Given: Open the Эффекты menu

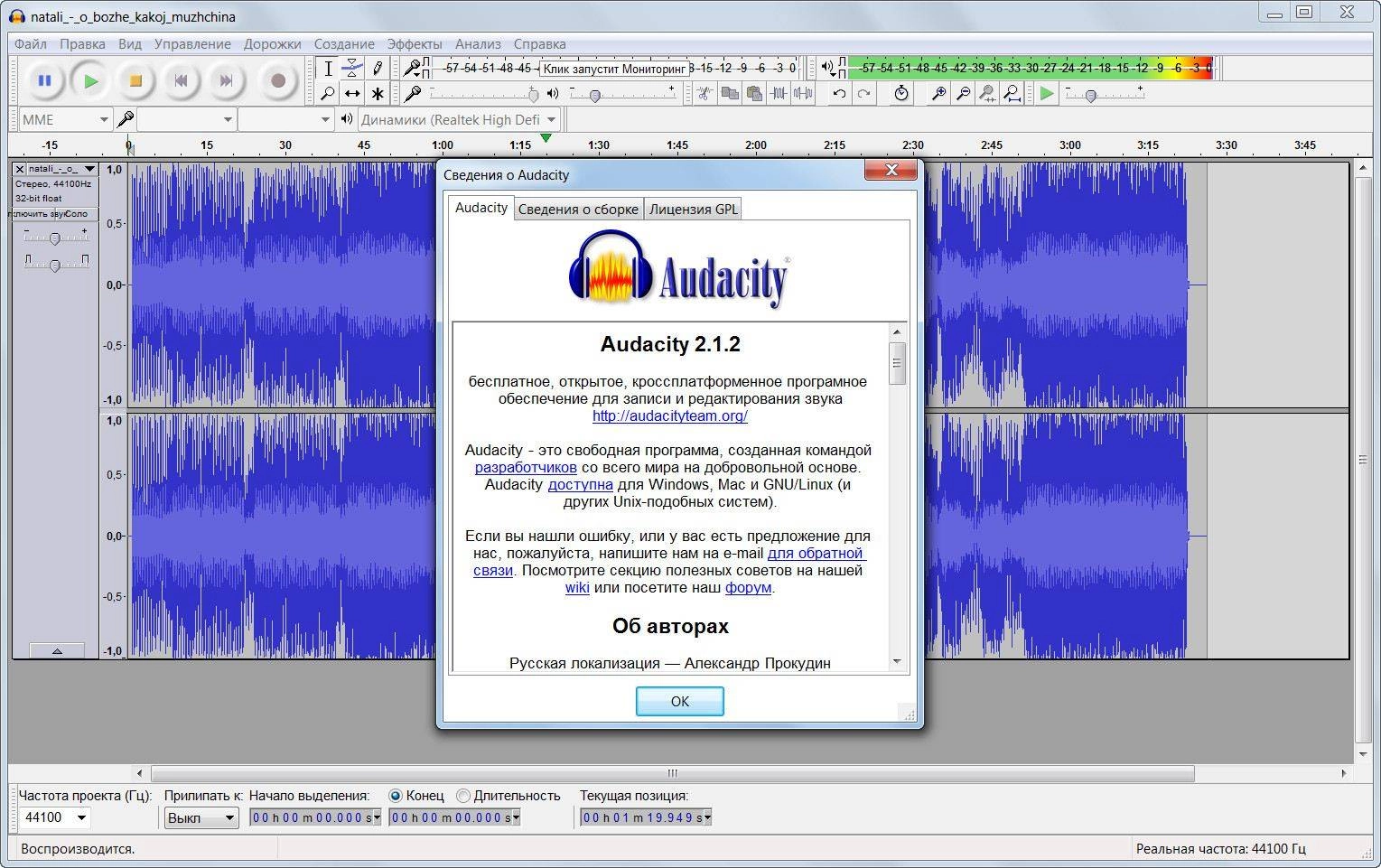Looking at the screenshot, I should [415, 43].
